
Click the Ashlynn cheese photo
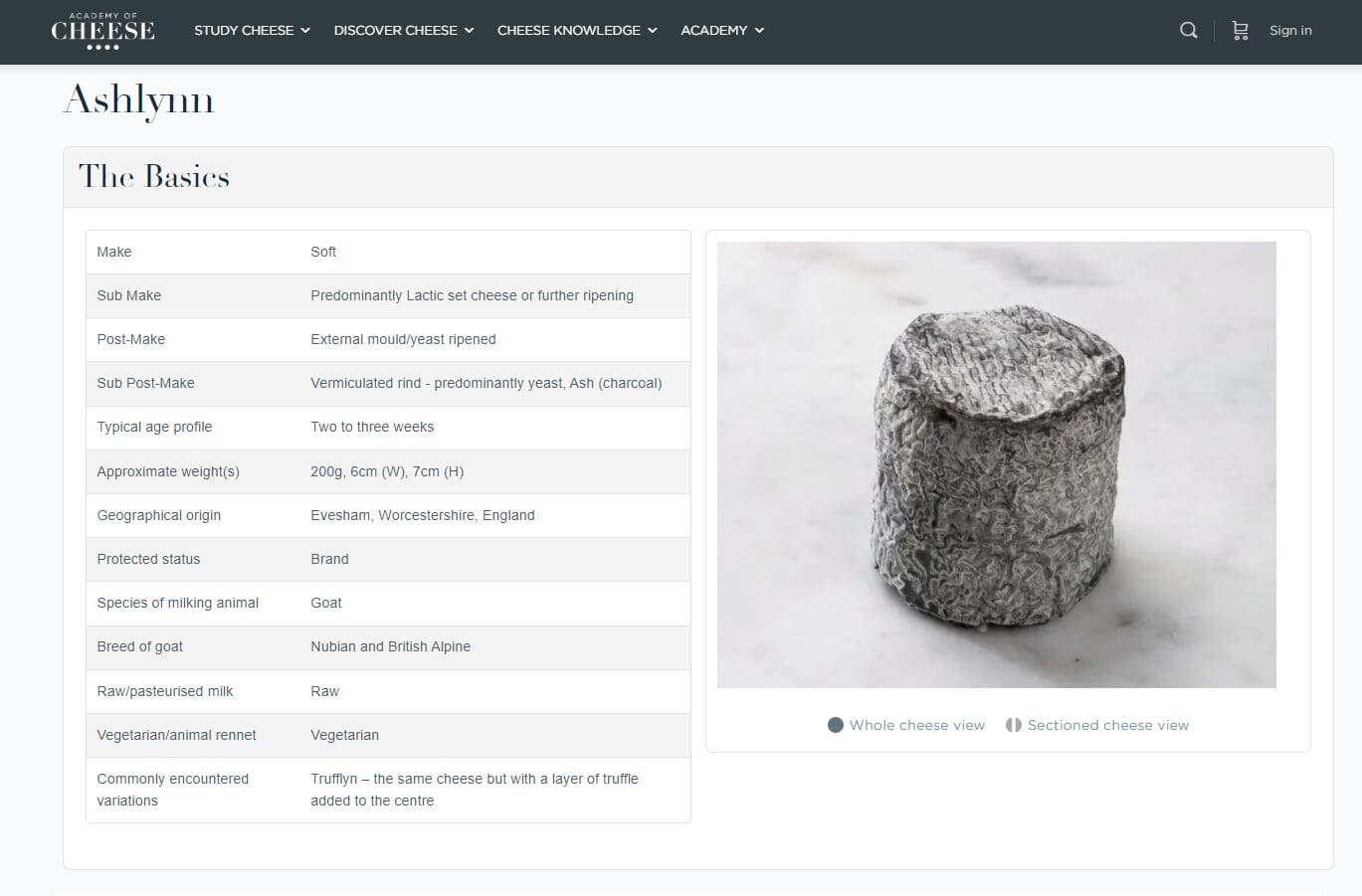click(996, 464)
